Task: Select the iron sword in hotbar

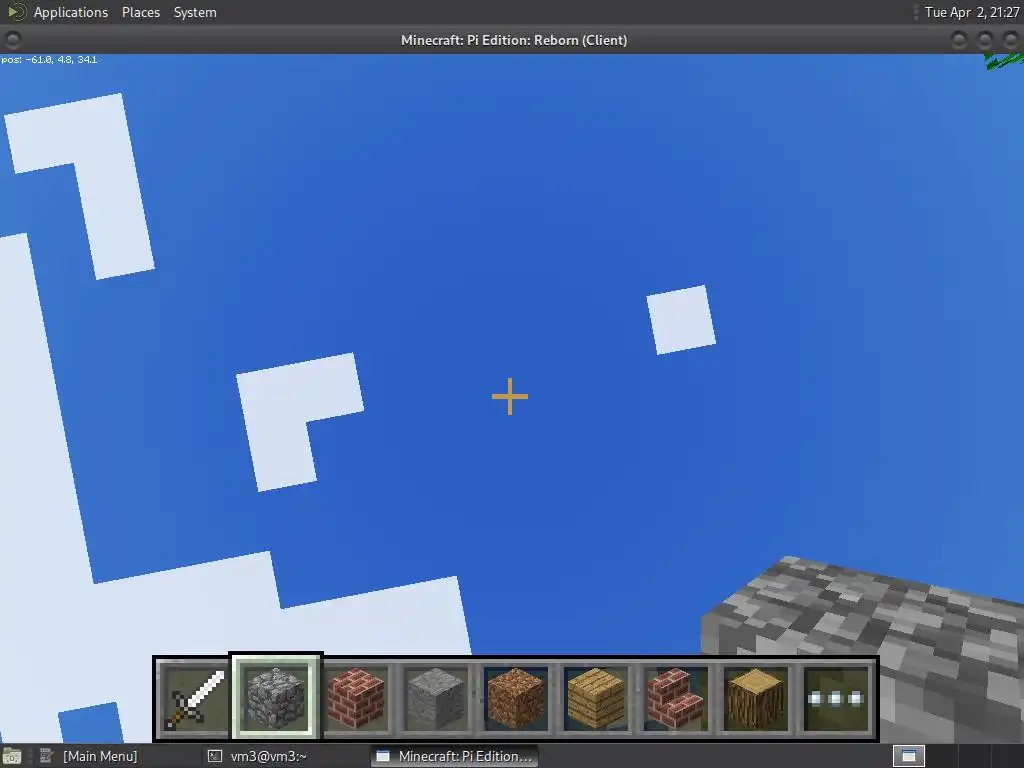Action: coord(194,698)
